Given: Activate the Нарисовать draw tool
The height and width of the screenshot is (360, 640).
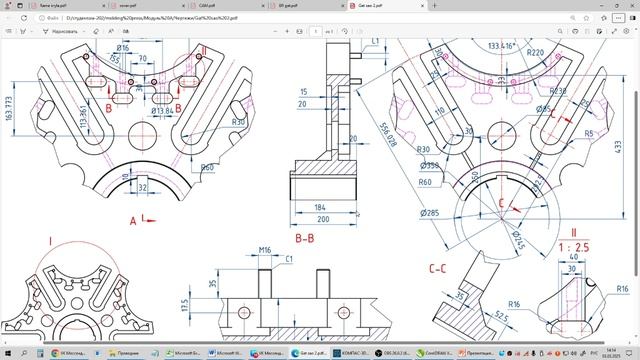Looking at the screenshot, I should pos(60,31).
